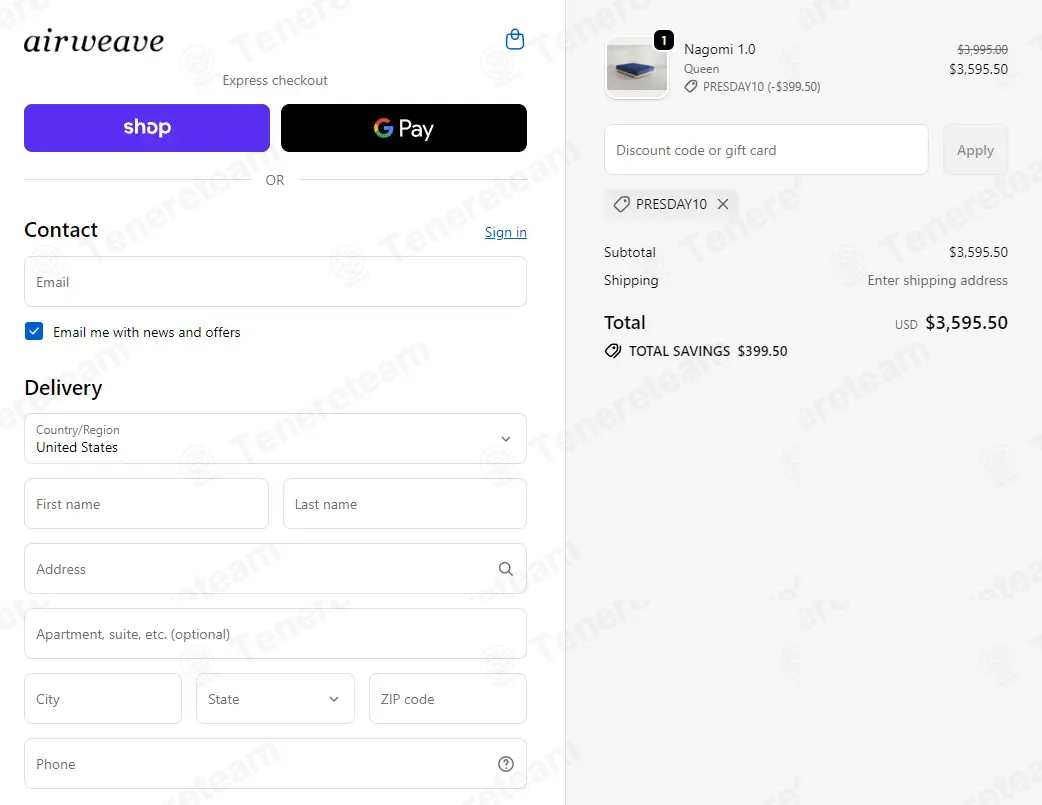Click the ZIP code field
The width and height of the screenshot is (1042, 805).
pyautogui.click(x=448, y=699)
